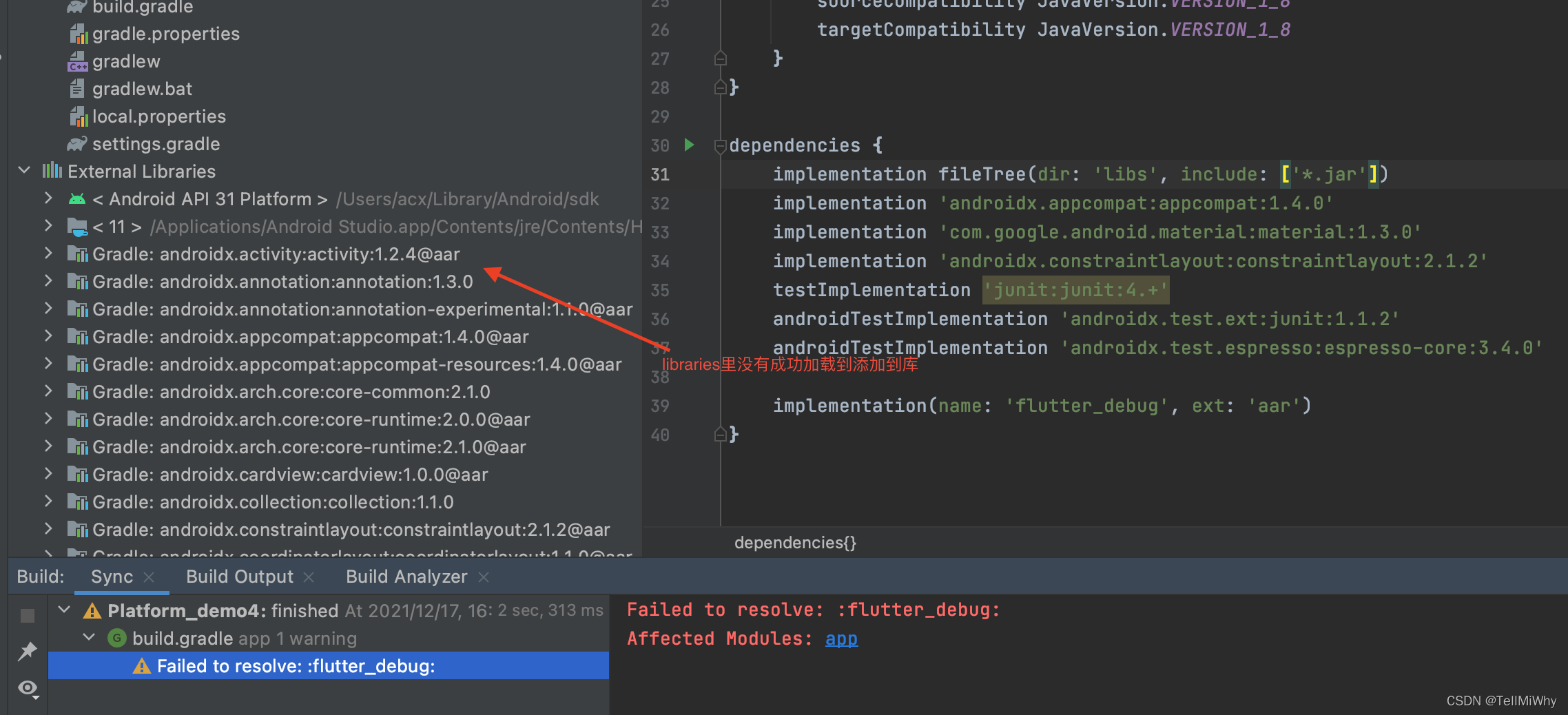This screenshot has width=1568, height=715.
Task: Click VERSION_1_8 on targetCompatibility line
Action: pyautogui.click(x=1230, y=30)
